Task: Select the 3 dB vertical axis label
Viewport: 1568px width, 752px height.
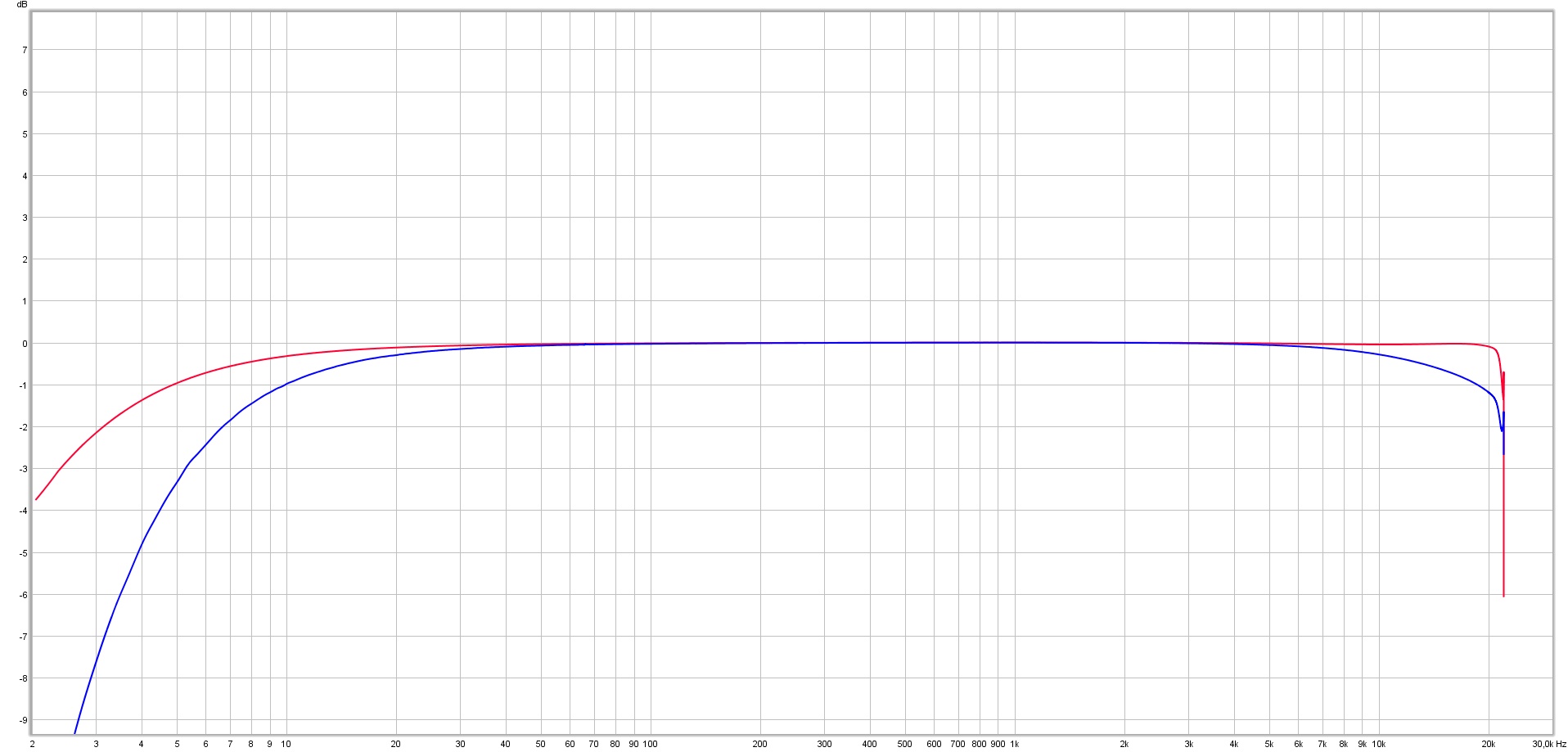Action: point(25,218)
